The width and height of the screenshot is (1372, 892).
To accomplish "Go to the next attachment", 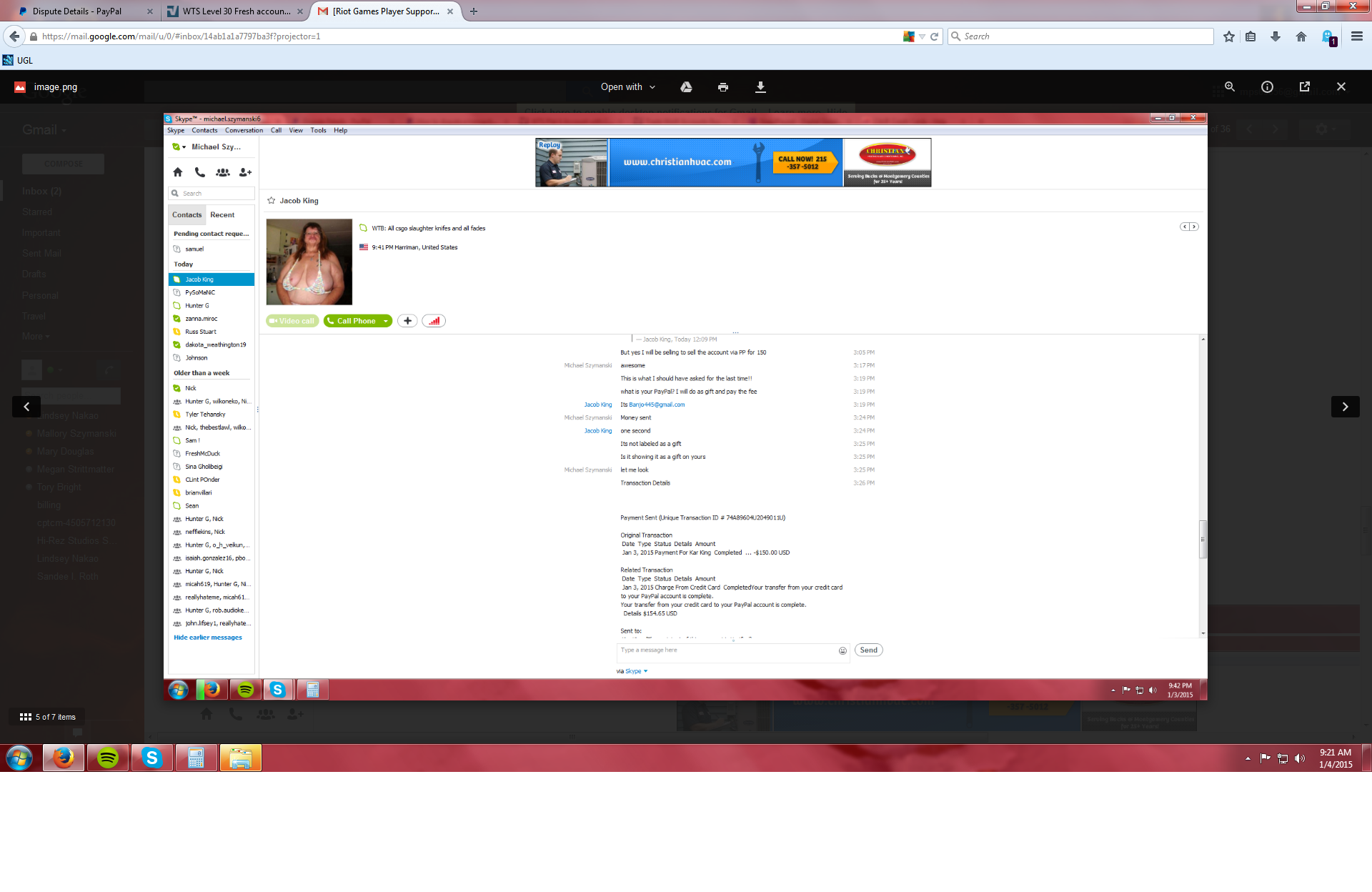I will click(x=1345, y=407).
